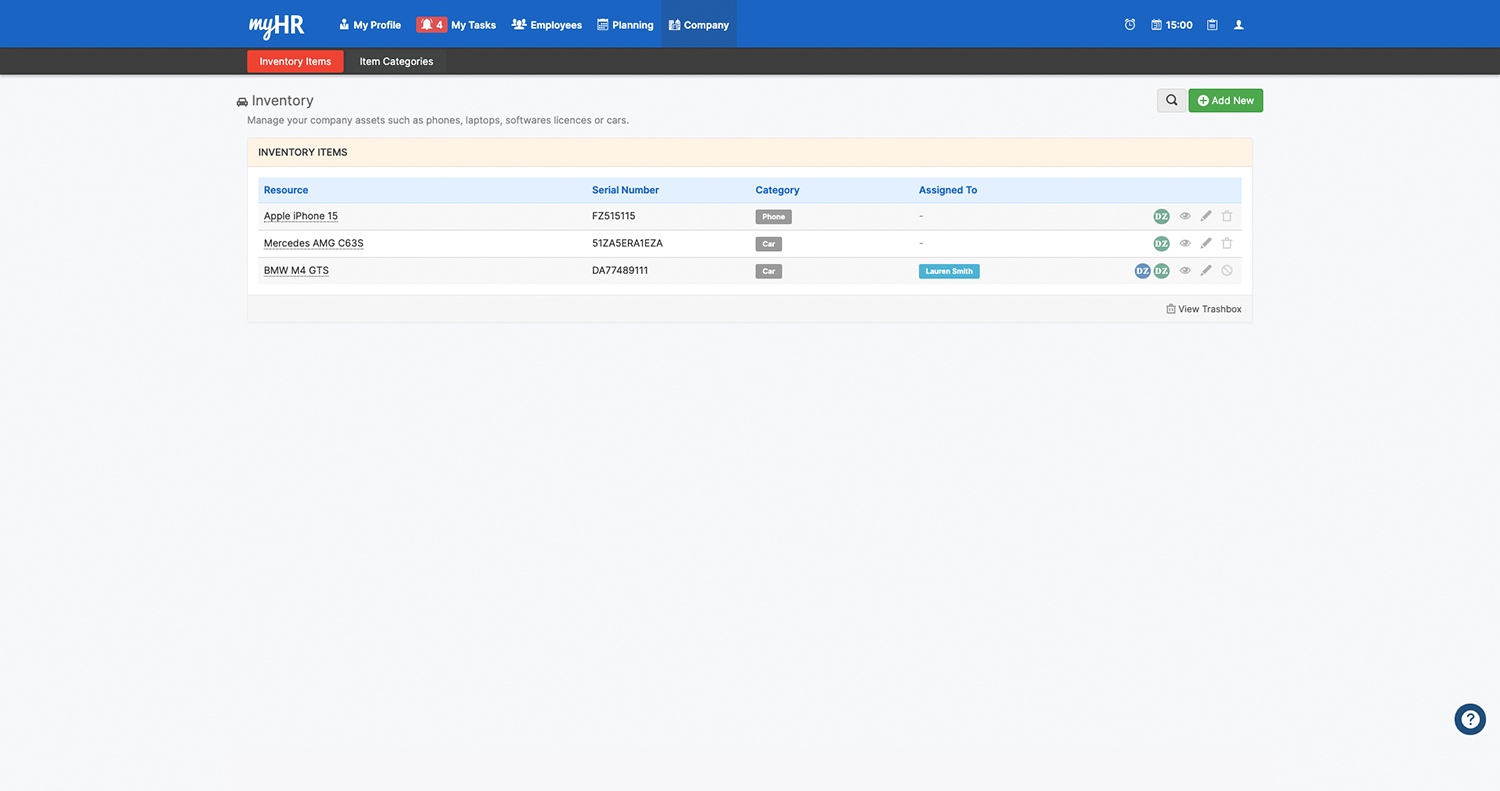Click the search magnifier button
Screen dimensions: 1500x791
[x=1171, y=100]
